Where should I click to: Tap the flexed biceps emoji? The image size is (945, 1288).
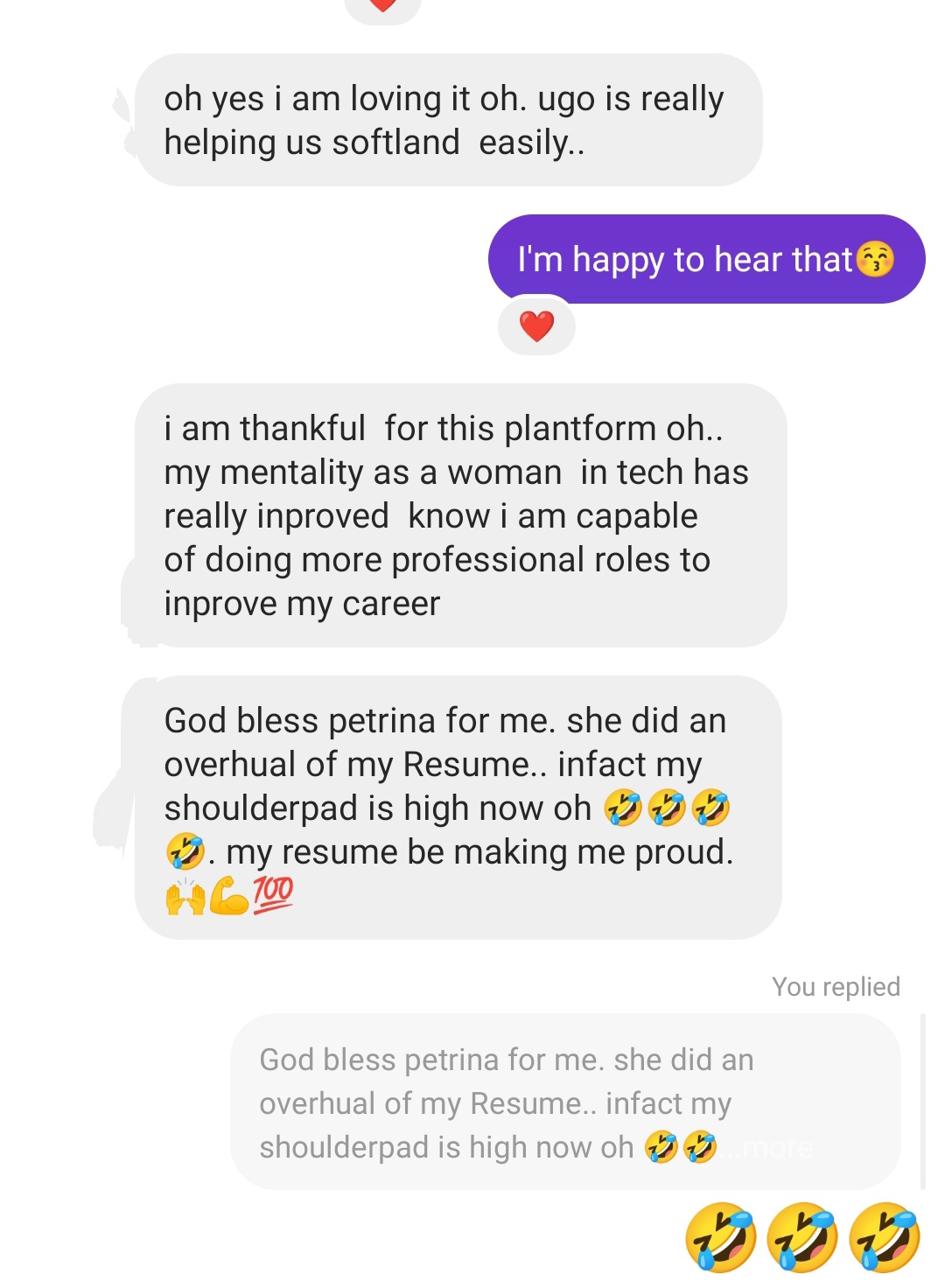(230, 895)
